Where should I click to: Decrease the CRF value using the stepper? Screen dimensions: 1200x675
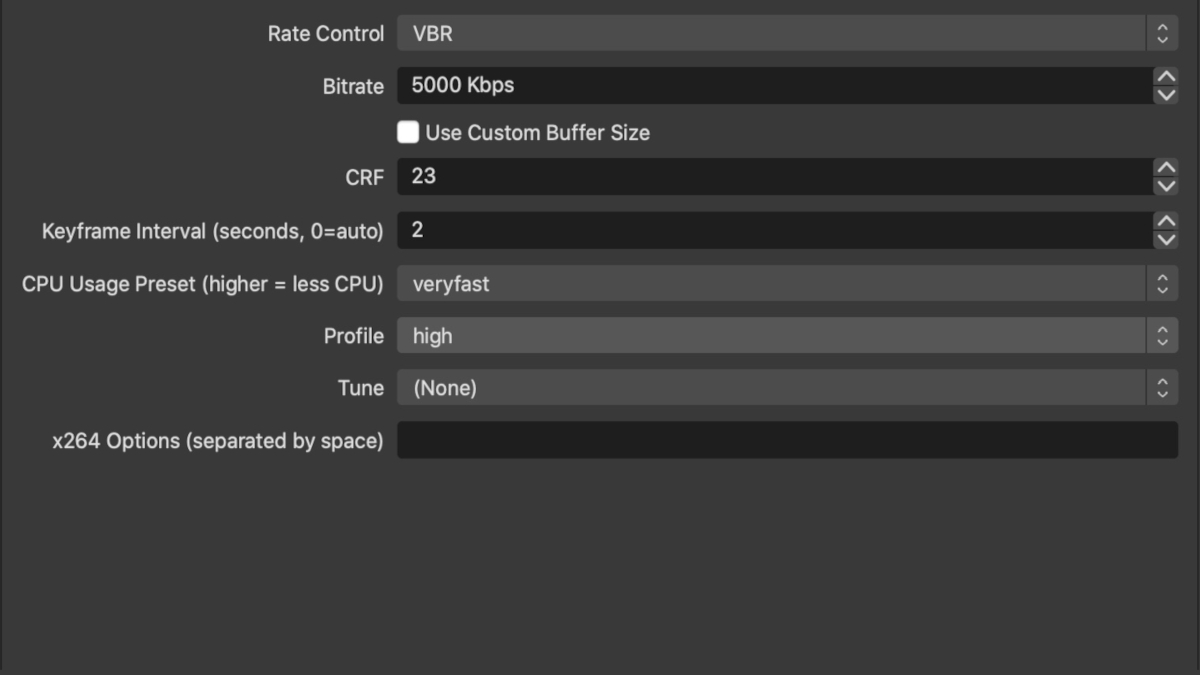(1166, 184)
